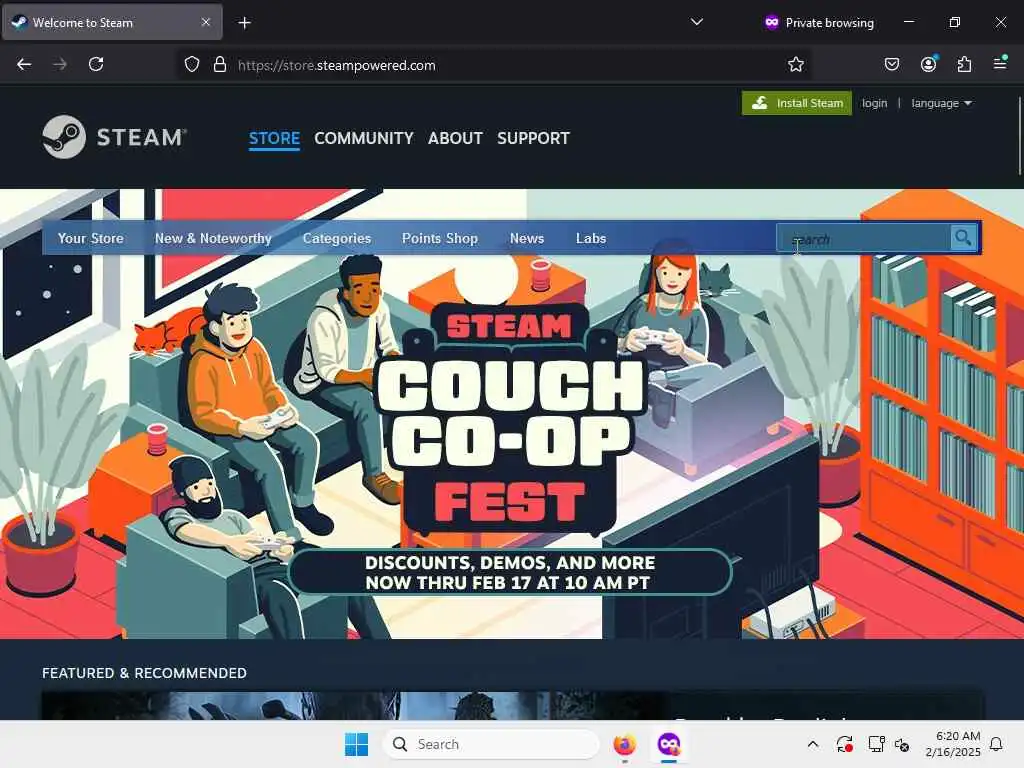Go back using the browser back arrow
Image resolution: width=1024 pixels, height=768 pixels.
(24, 64)
